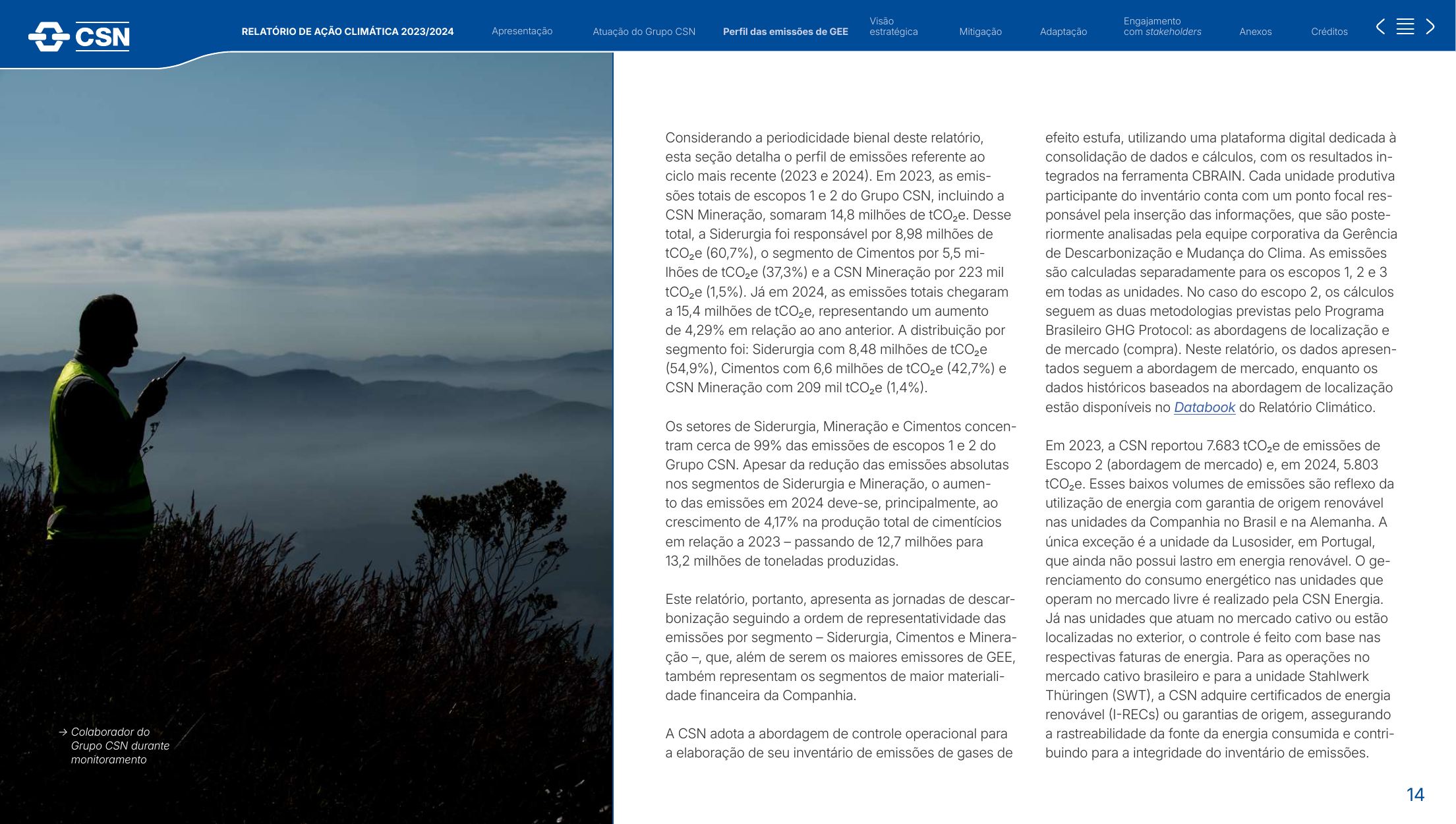Click the page number 14
This screenshot has width=1456, height=824.
(x=1415, y=795)
